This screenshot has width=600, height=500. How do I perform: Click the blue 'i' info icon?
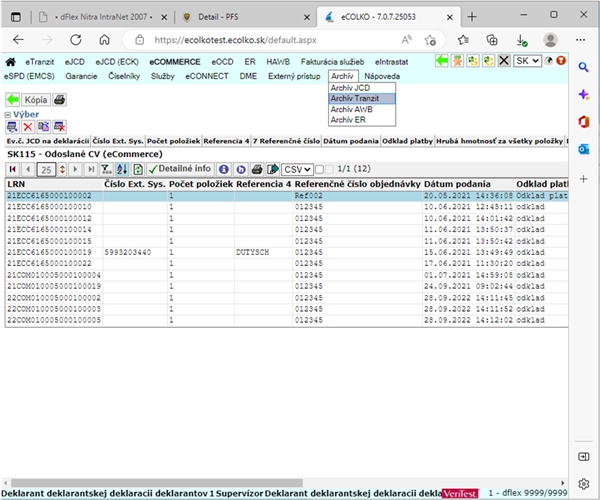pos(224,169)
